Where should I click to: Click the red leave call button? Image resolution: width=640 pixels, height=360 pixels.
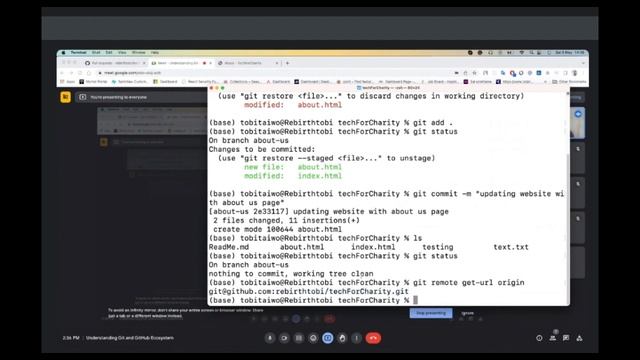pos(373,338)
